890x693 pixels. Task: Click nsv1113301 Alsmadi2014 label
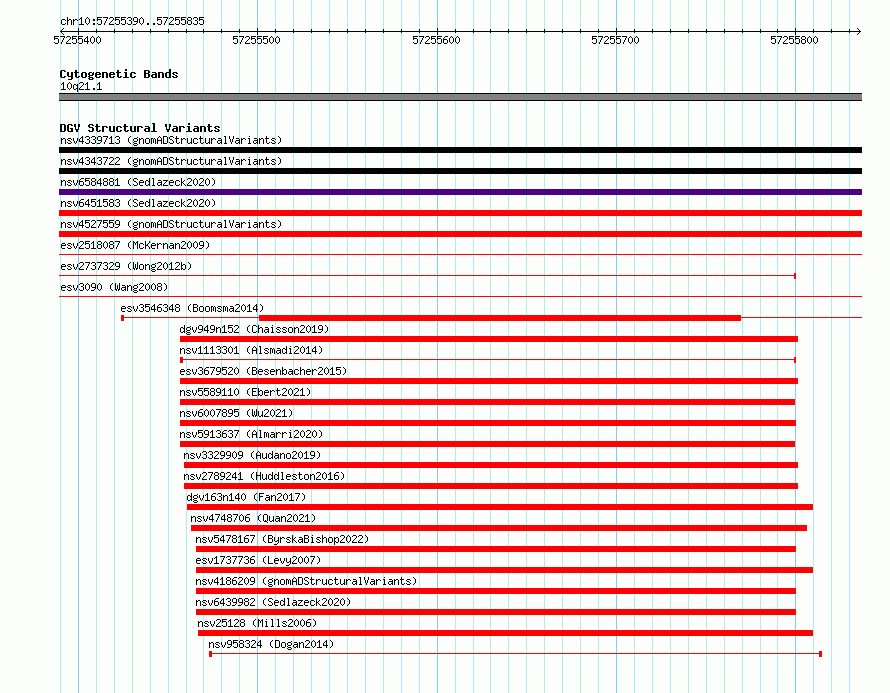pyautogui.click(x=251, y=350)
